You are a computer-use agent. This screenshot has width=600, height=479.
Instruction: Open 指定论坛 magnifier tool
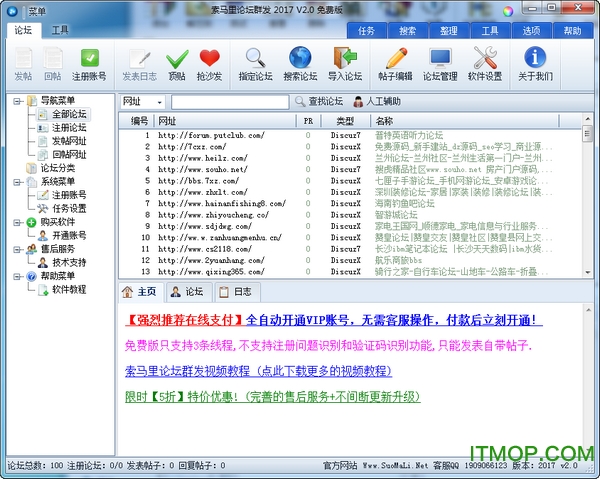click(256, 64)
